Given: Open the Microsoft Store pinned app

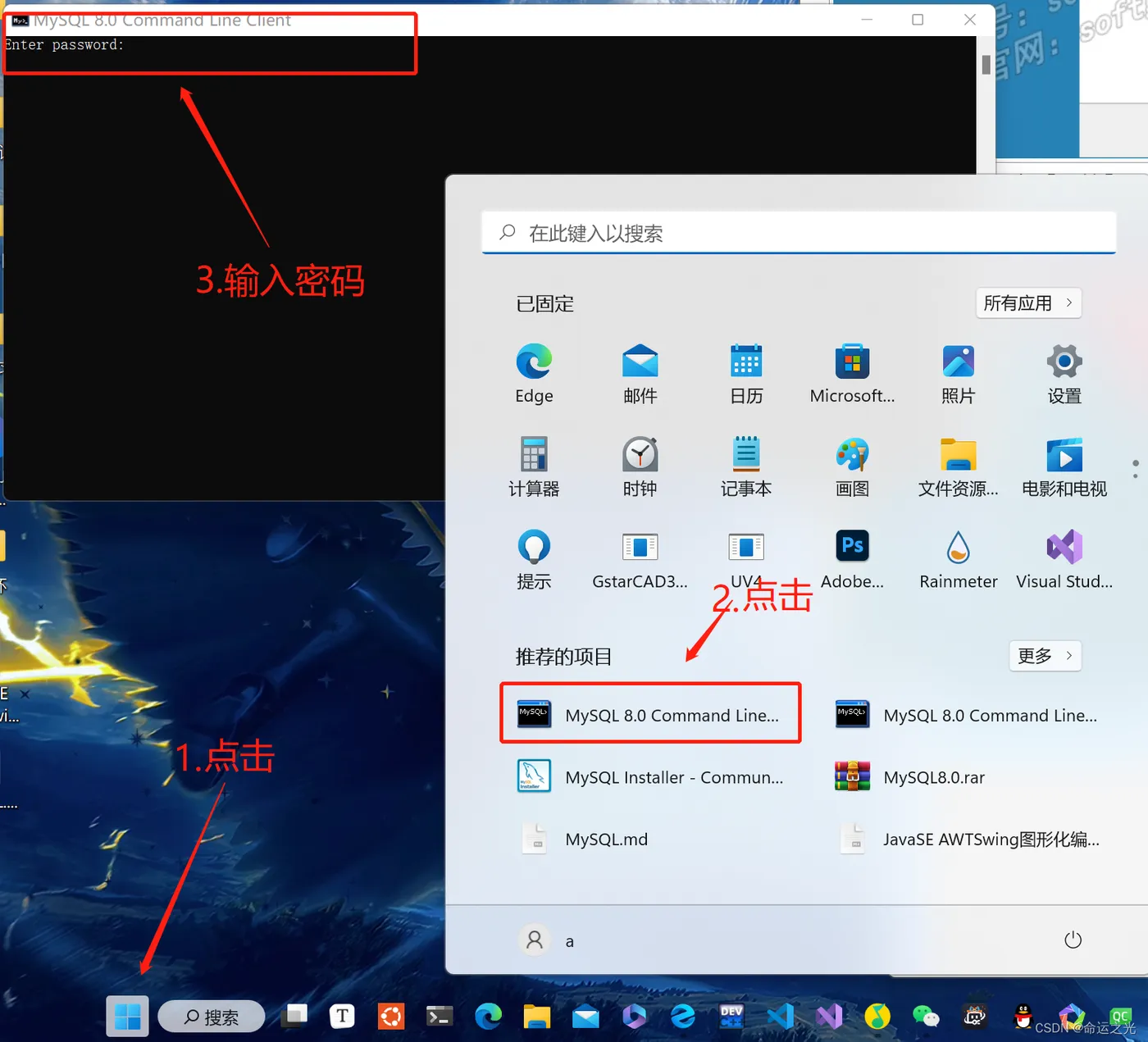Looking at the screenshot, I should 852,373.
